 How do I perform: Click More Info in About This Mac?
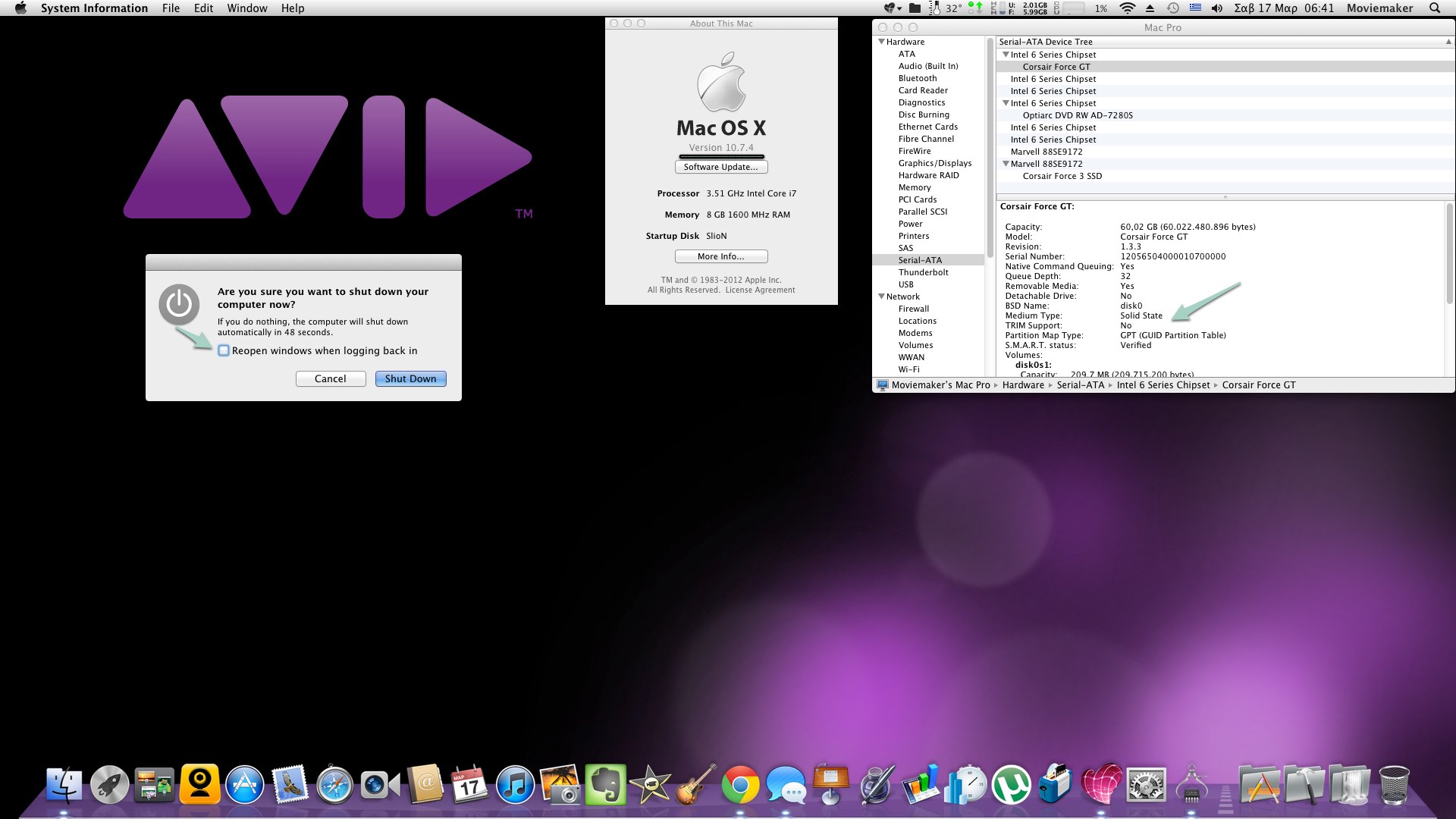point(721,256)
